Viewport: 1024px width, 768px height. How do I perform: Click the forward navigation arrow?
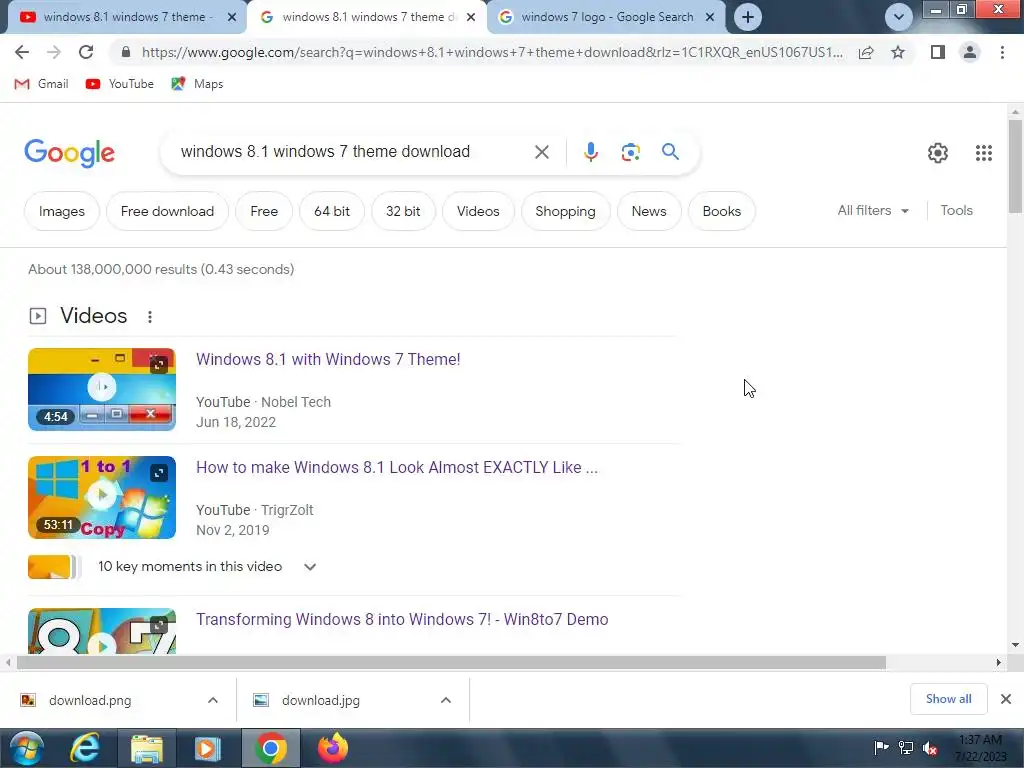tap(54, 52)
